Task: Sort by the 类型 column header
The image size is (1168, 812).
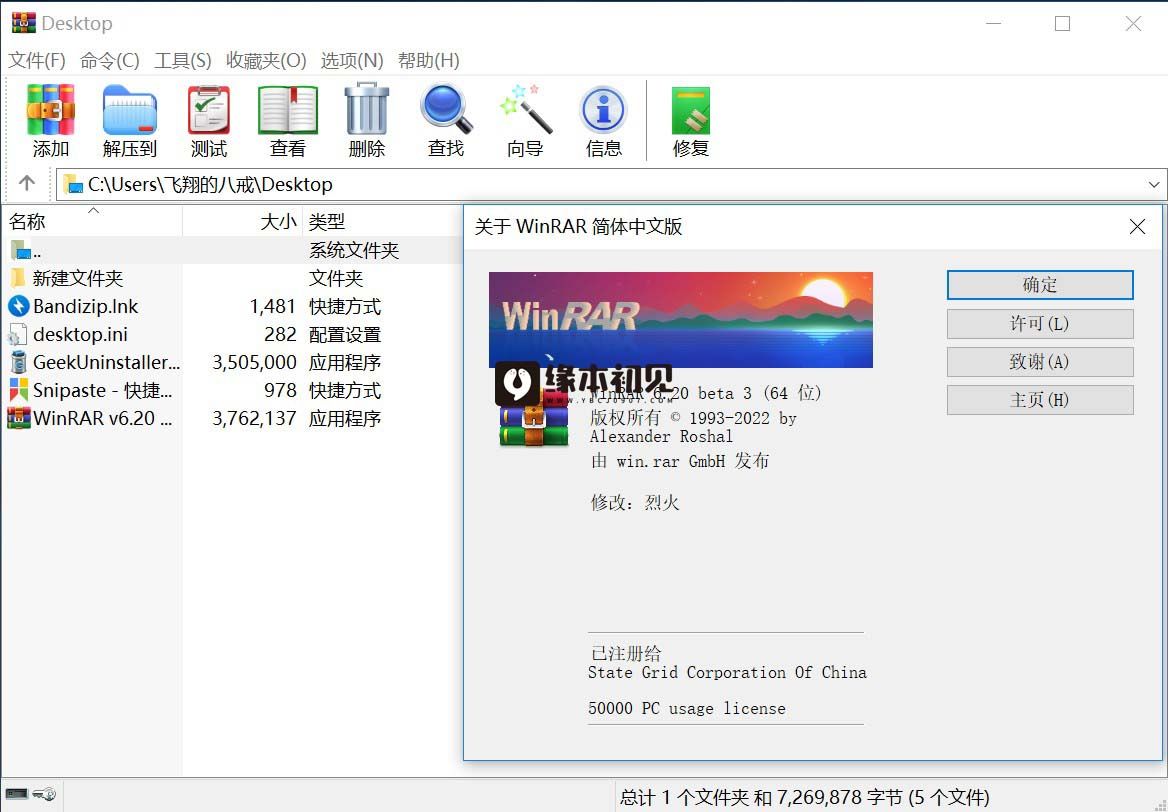Action: pos(382,221)
